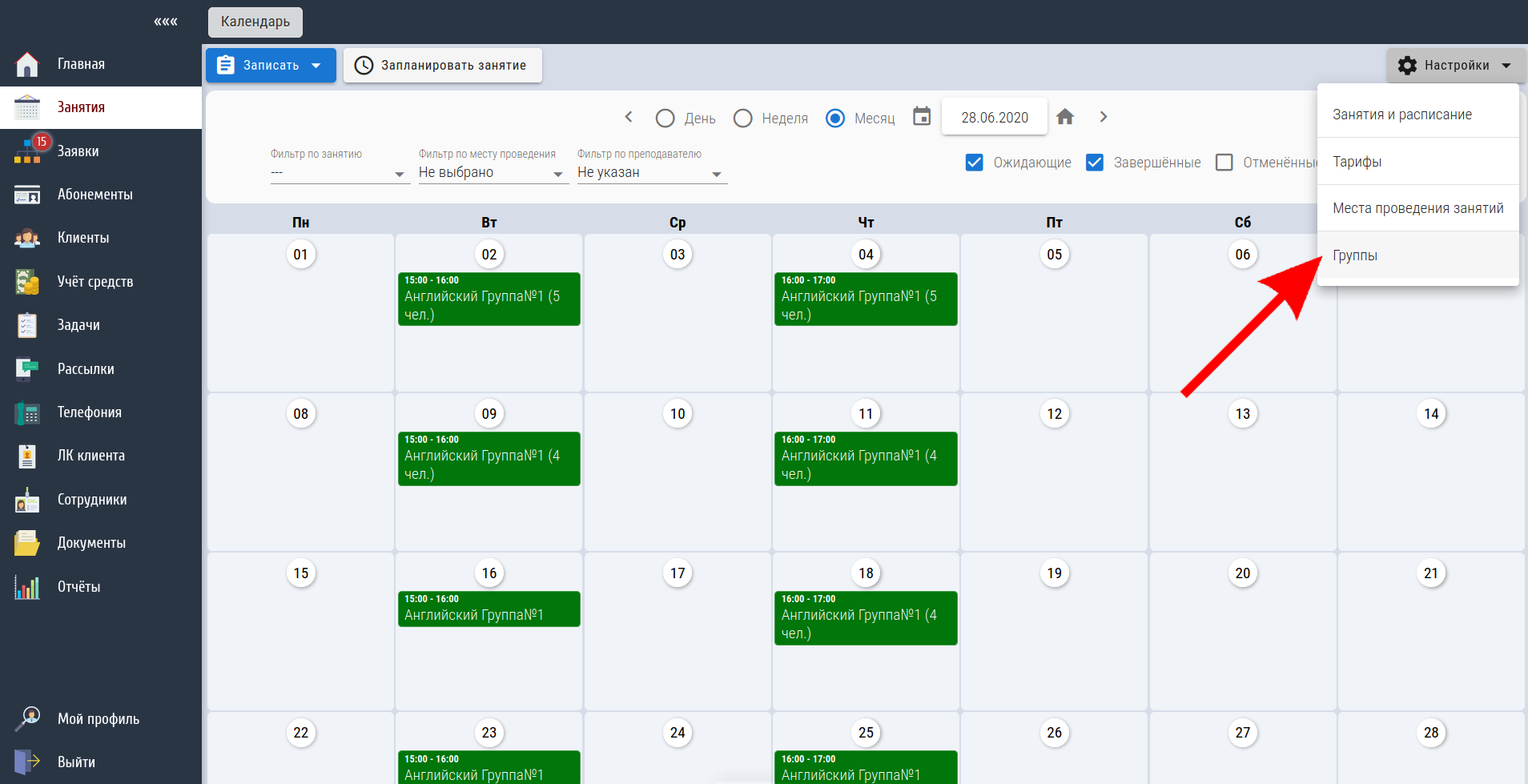Open lesson on 16 at 15:00

click(489, 609)
